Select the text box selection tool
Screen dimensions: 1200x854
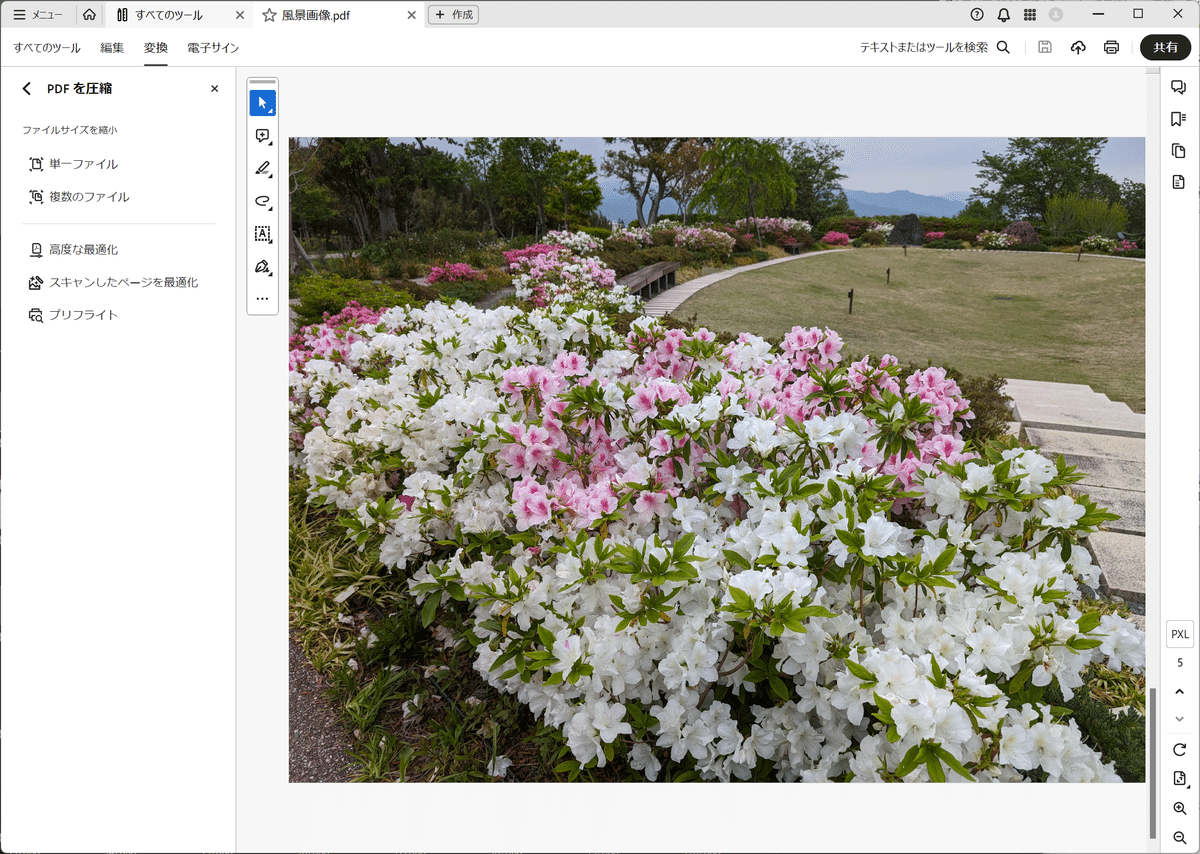[263, 234]
